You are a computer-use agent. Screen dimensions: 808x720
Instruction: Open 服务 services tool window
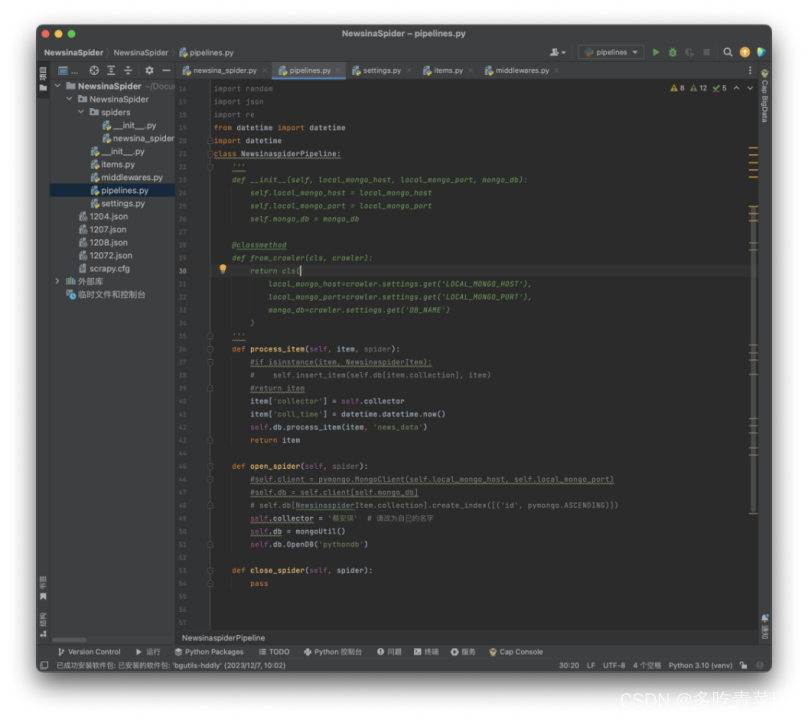tap(463, 651)
